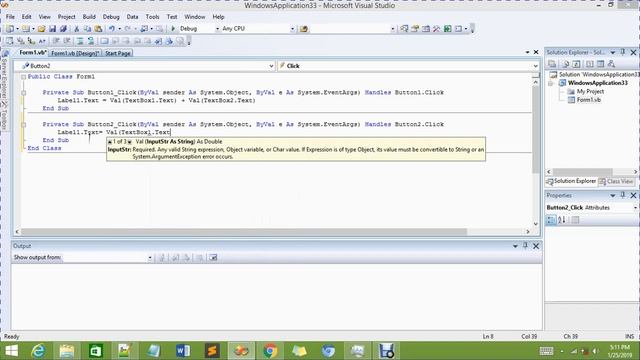Click the Open File folder icon

click(x=41, y=29)
